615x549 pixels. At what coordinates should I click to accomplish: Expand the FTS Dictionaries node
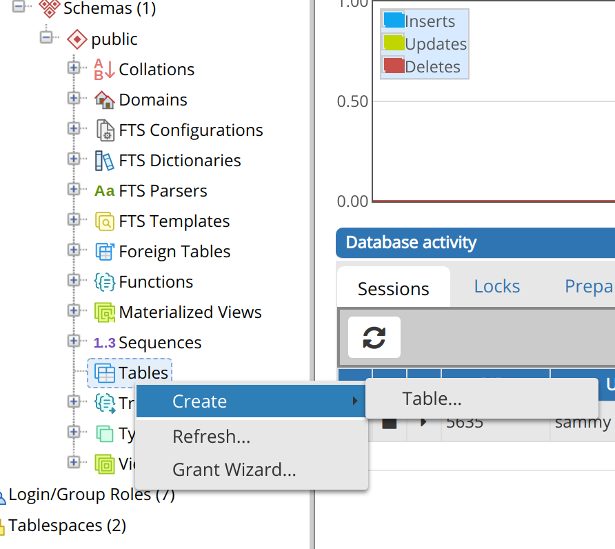[74, 159]
